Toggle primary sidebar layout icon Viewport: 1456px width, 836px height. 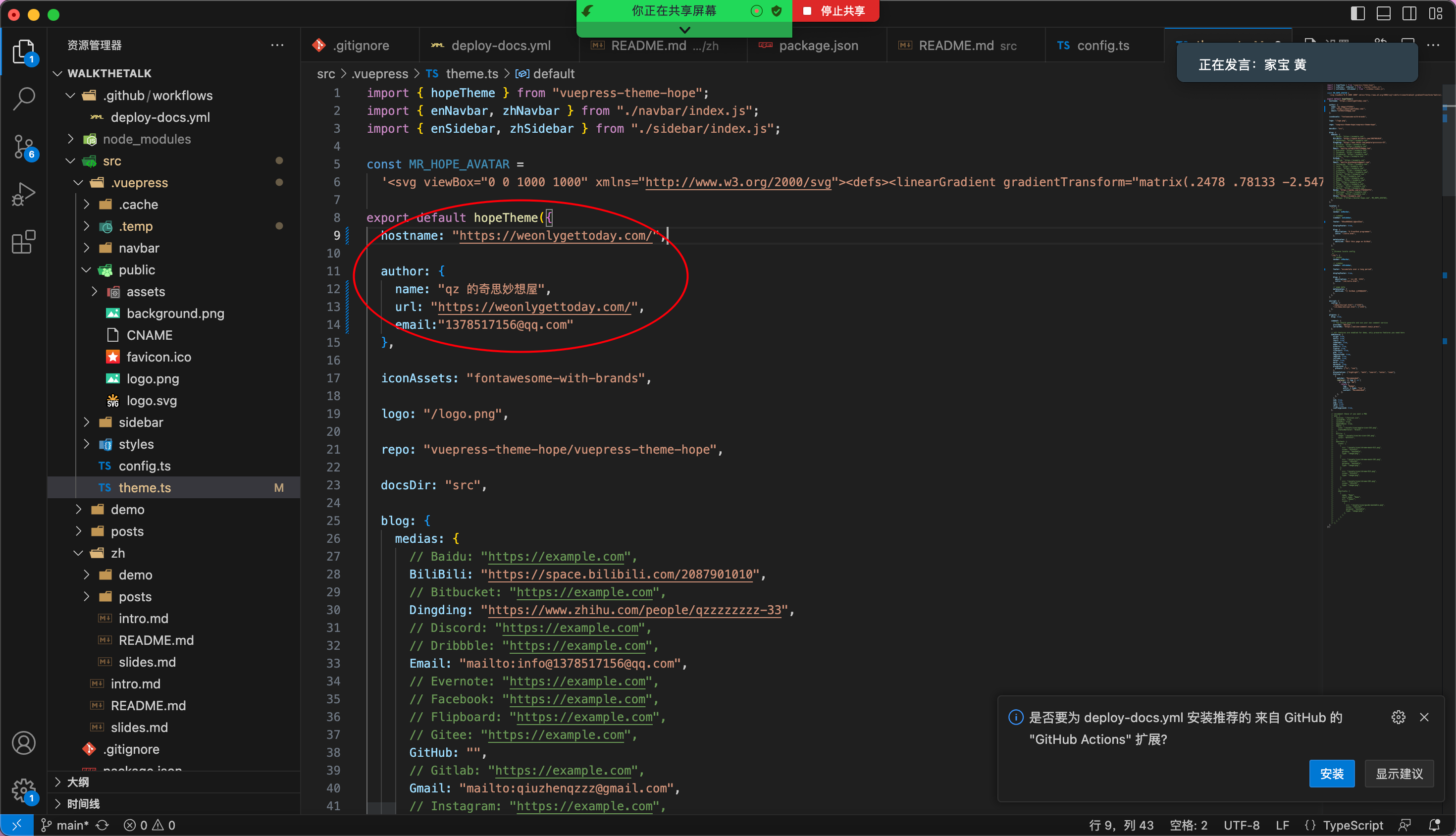pos(1358,13)
